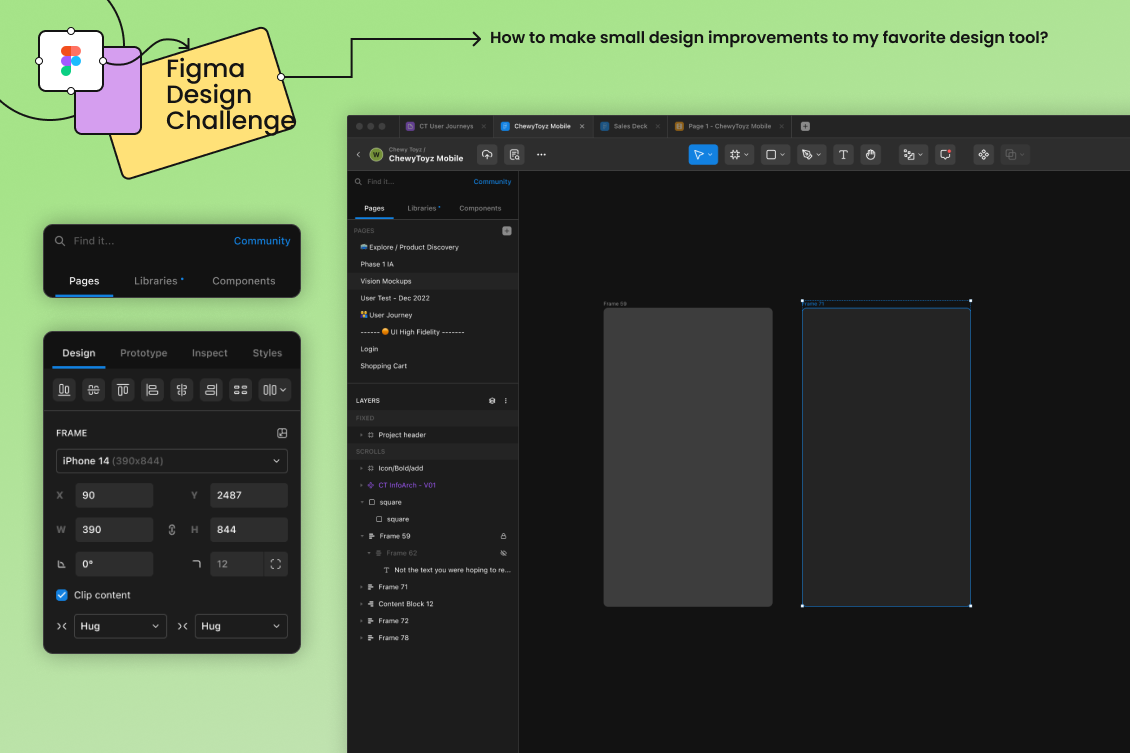Click the Create component diamond icon
Image resolution: width=1130 pixels, height=753 pixels.
[x=983, y=154]
